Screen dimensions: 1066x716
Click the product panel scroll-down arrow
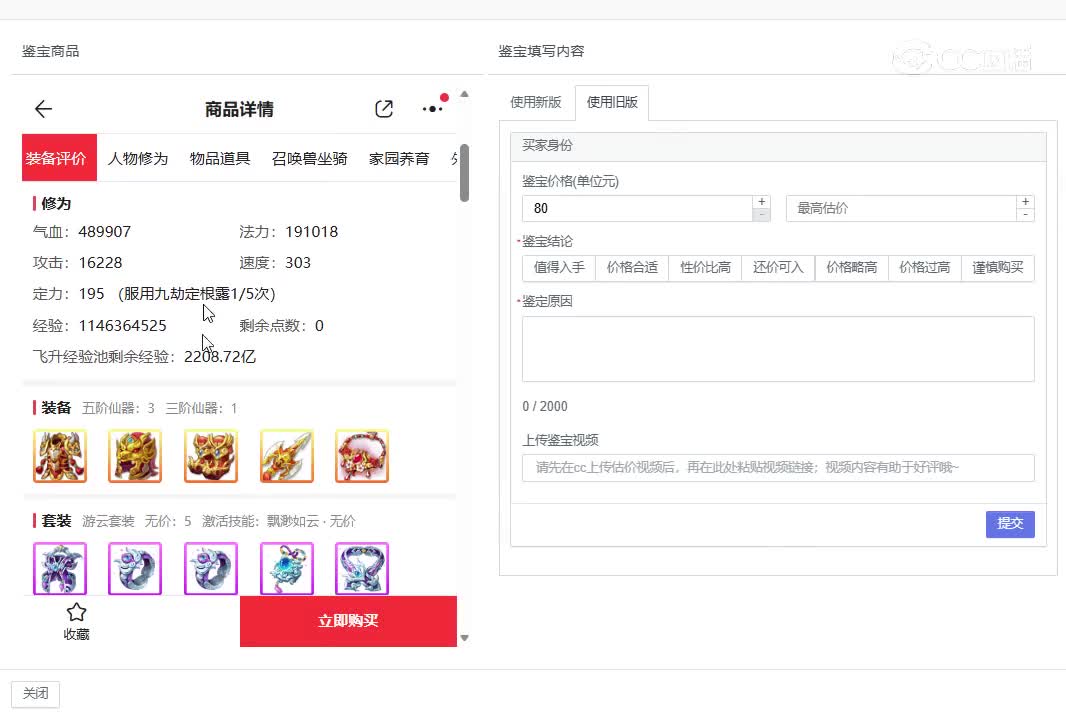tap(464, 638)
